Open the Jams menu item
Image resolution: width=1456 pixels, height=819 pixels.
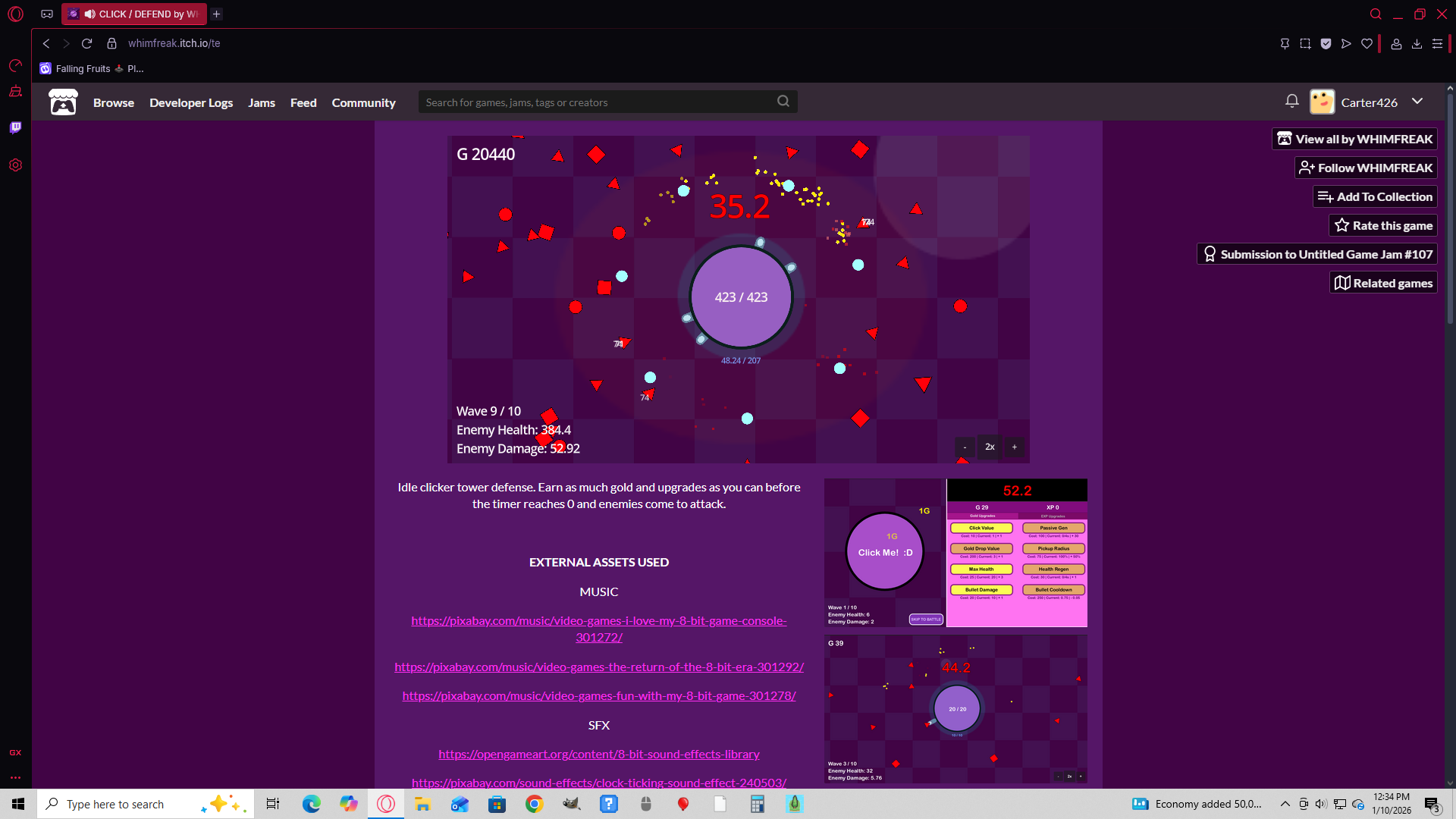coord(262,102)
